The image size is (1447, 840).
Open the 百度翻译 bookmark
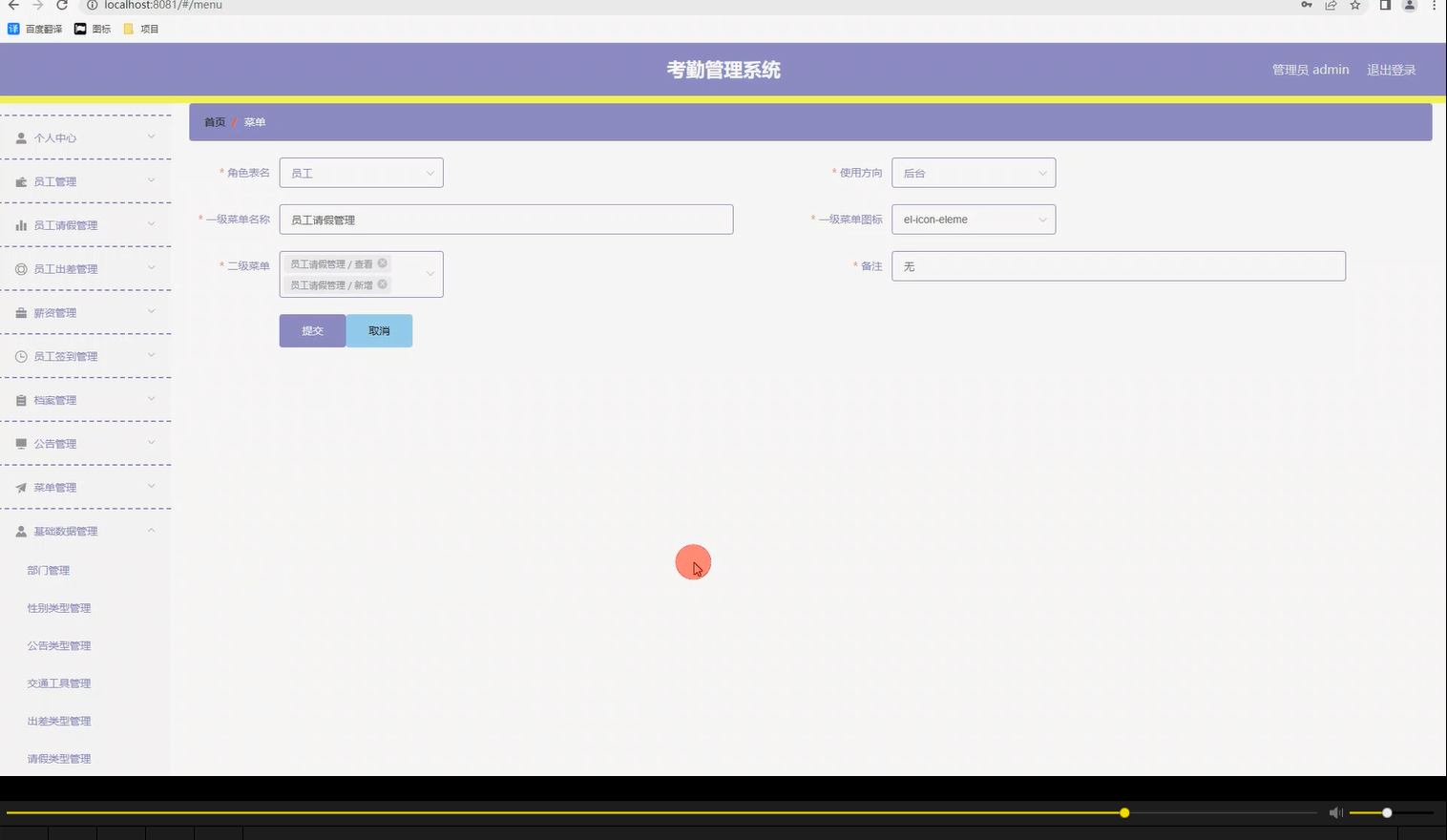point(35,29)
